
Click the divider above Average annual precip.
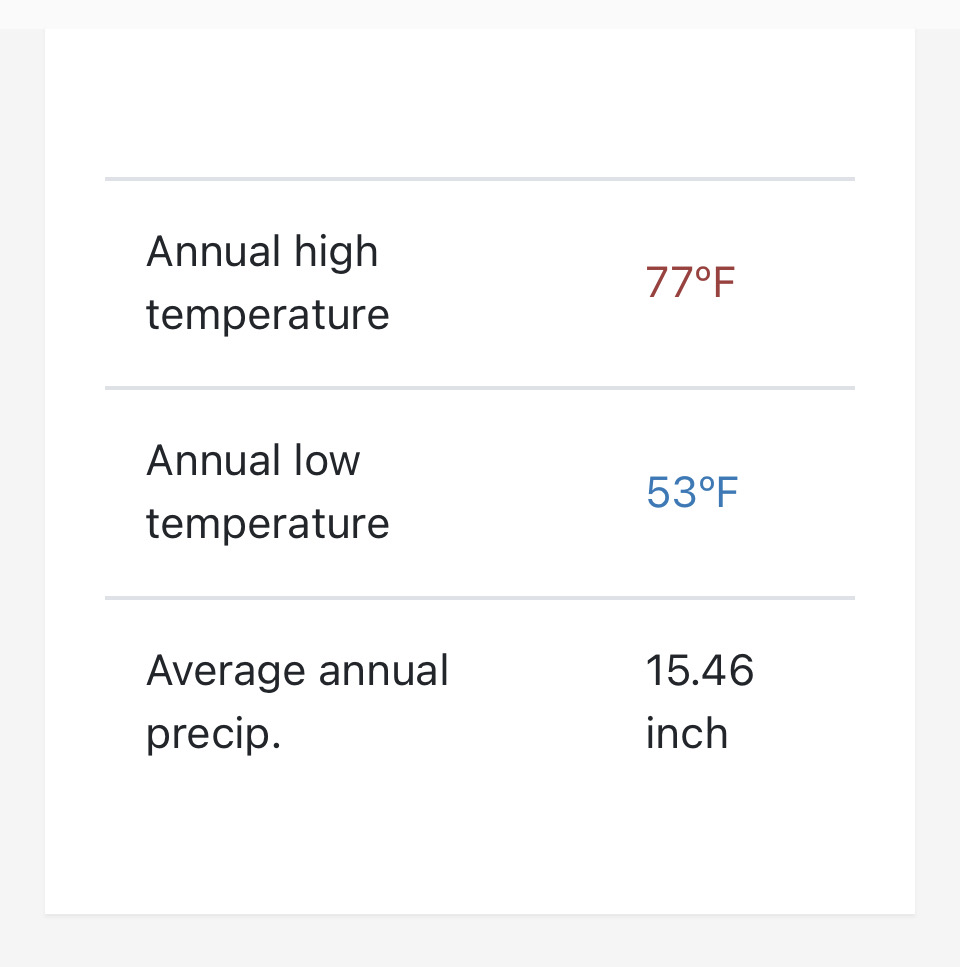click(480, 598)
